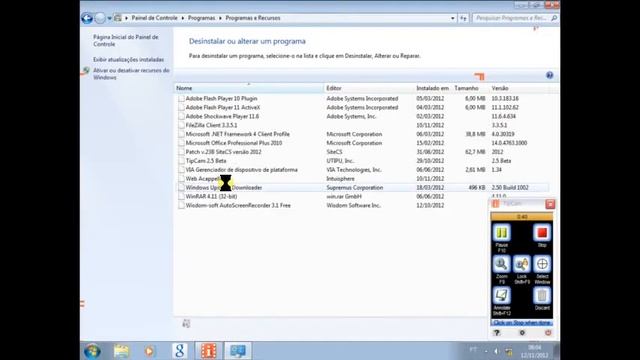The height and width of the screenshot is (360, 640).
Task: Select TipCam 2.5 Beta entry
Action: [206, 161]
